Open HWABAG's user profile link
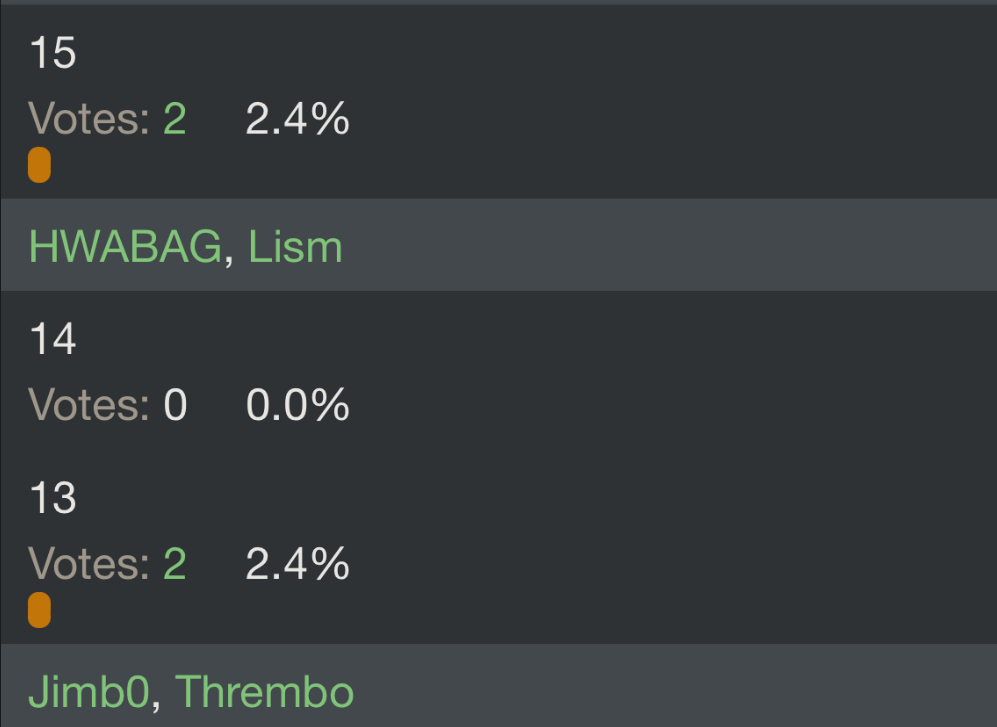The image size is (997, 727). (125, 247)
